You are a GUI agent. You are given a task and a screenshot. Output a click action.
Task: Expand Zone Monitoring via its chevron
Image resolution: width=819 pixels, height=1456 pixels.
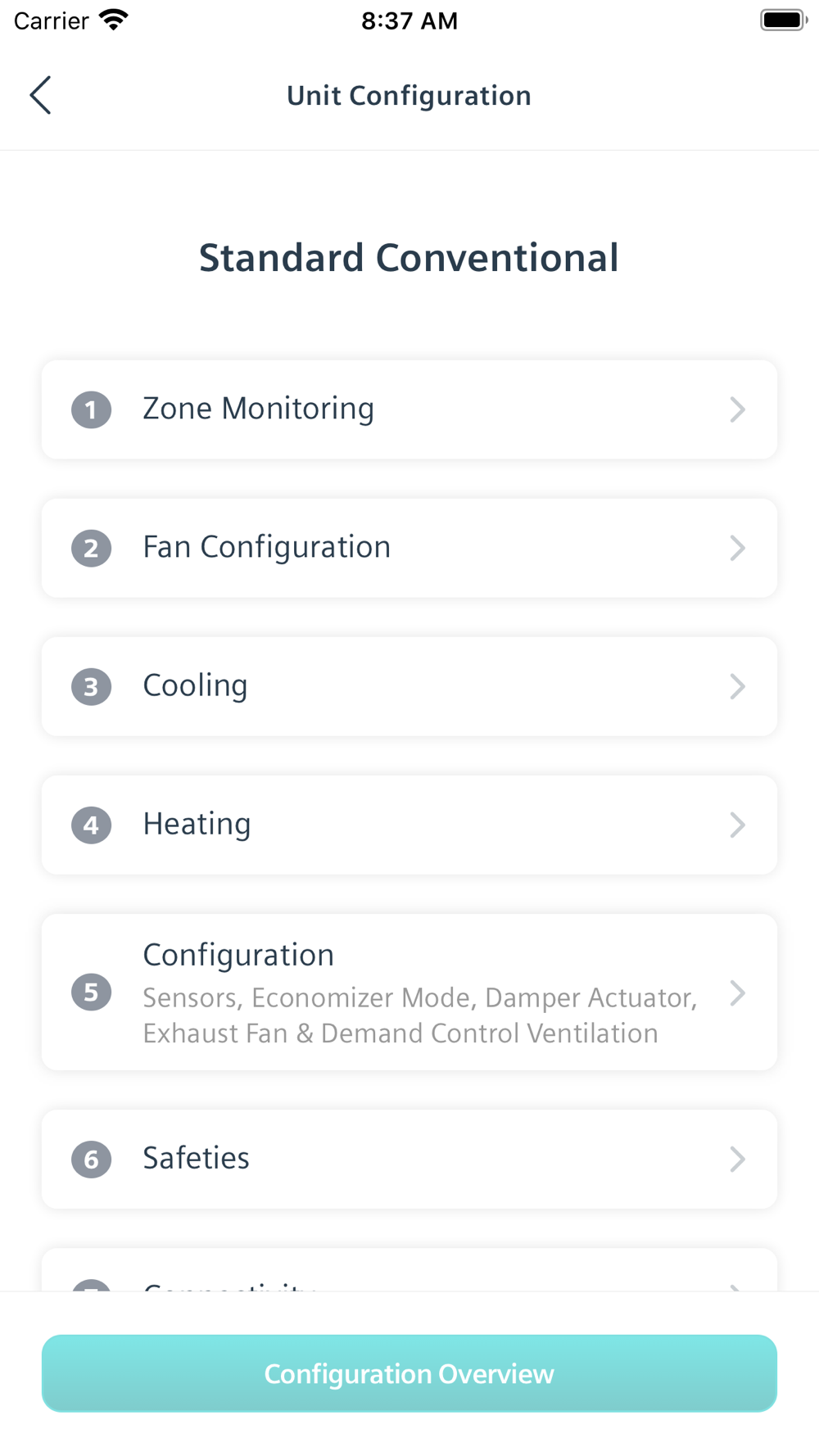click(x=737, y=409)
